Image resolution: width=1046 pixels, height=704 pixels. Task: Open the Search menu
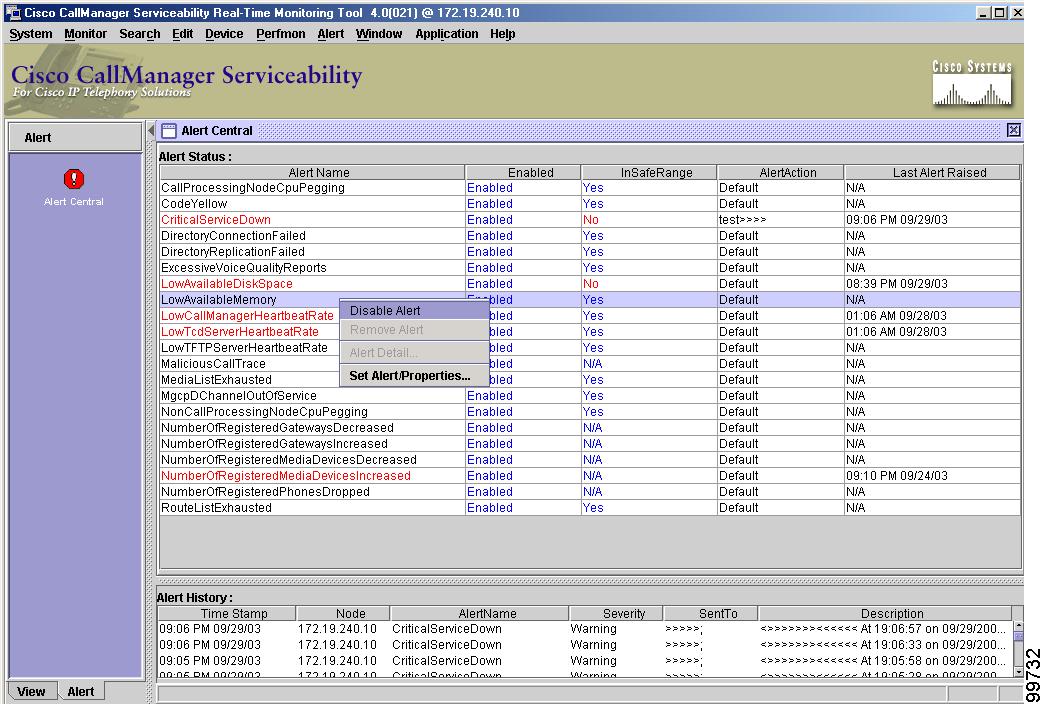(x=139, y=34)
